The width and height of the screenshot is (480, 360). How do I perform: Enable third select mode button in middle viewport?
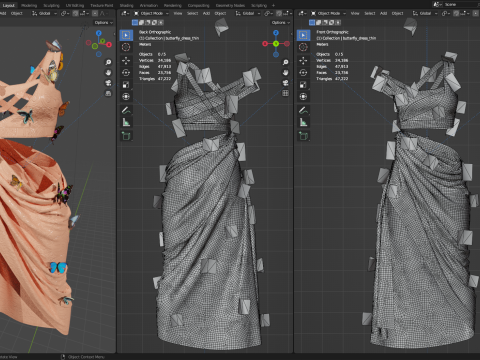(148, 22)
